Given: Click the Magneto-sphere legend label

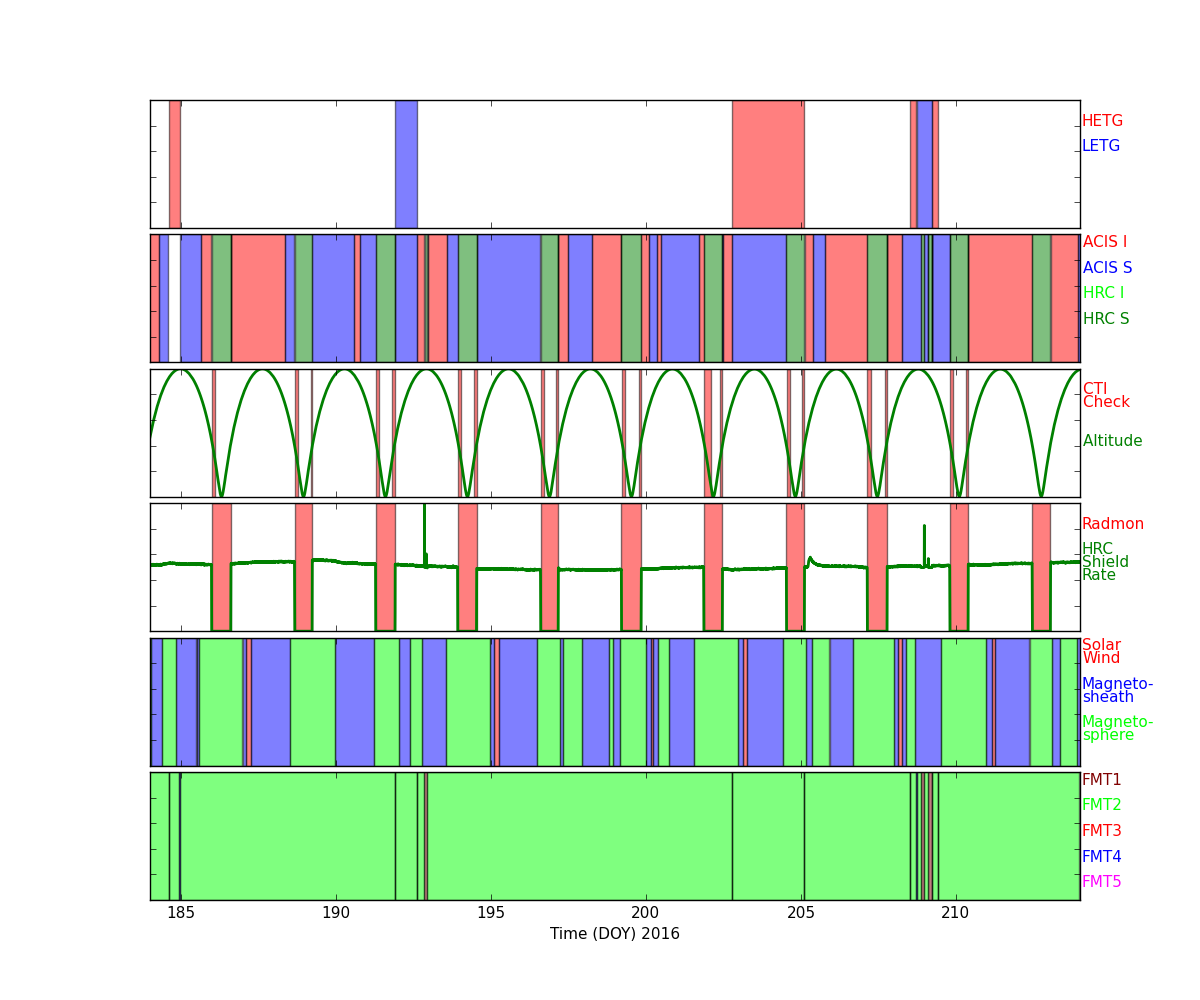Looking at the screenshot, I should click(x=1117, y=729).
